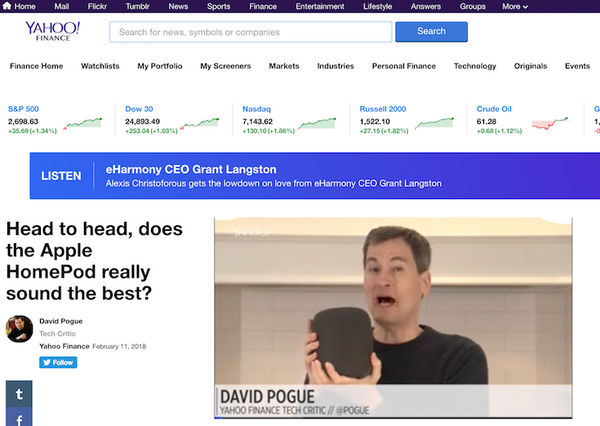600x426 pixels.
Task: Open the S&P 500 mini chart
Action: coord(83,123)
